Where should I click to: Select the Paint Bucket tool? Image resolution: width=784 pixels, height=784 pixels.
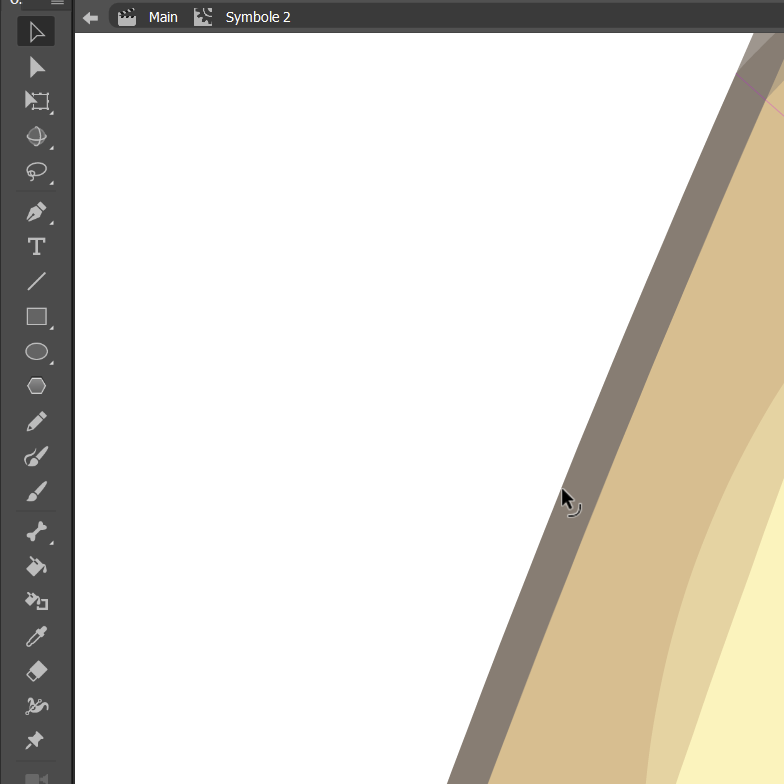pyautogui.click(x=36, y=566)
